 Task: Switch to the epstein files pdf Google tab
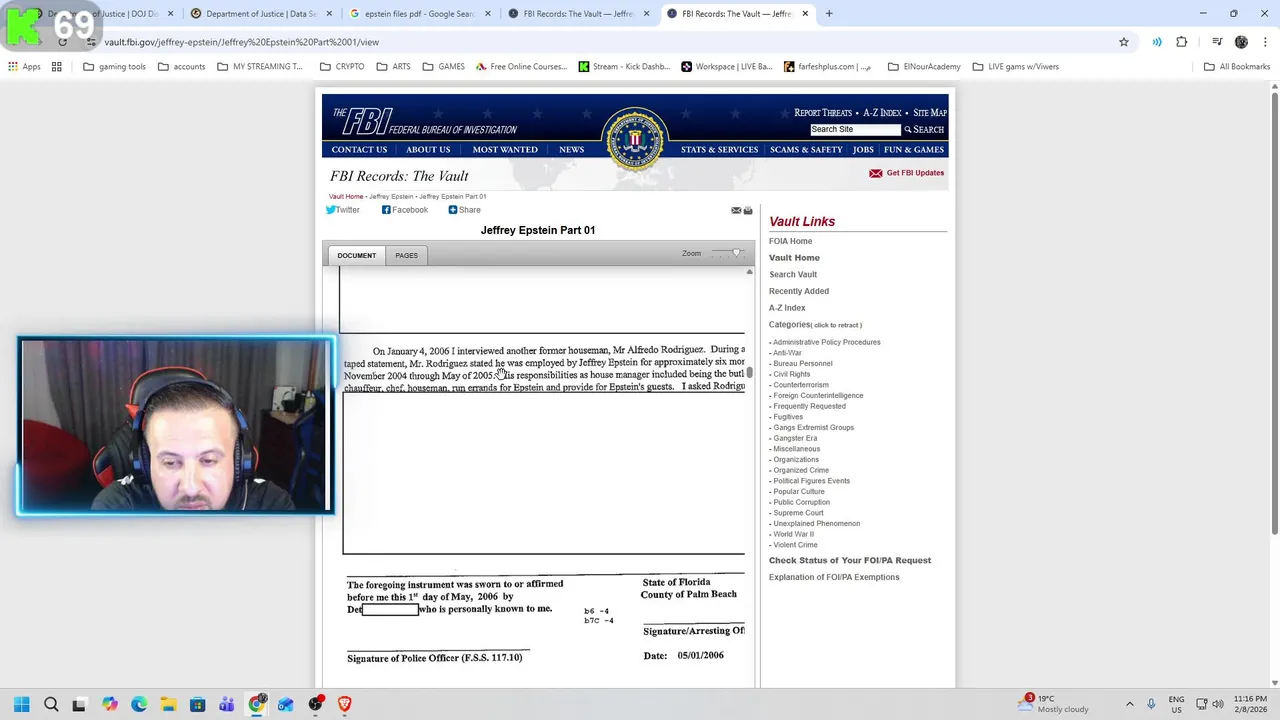coord(419,14)
